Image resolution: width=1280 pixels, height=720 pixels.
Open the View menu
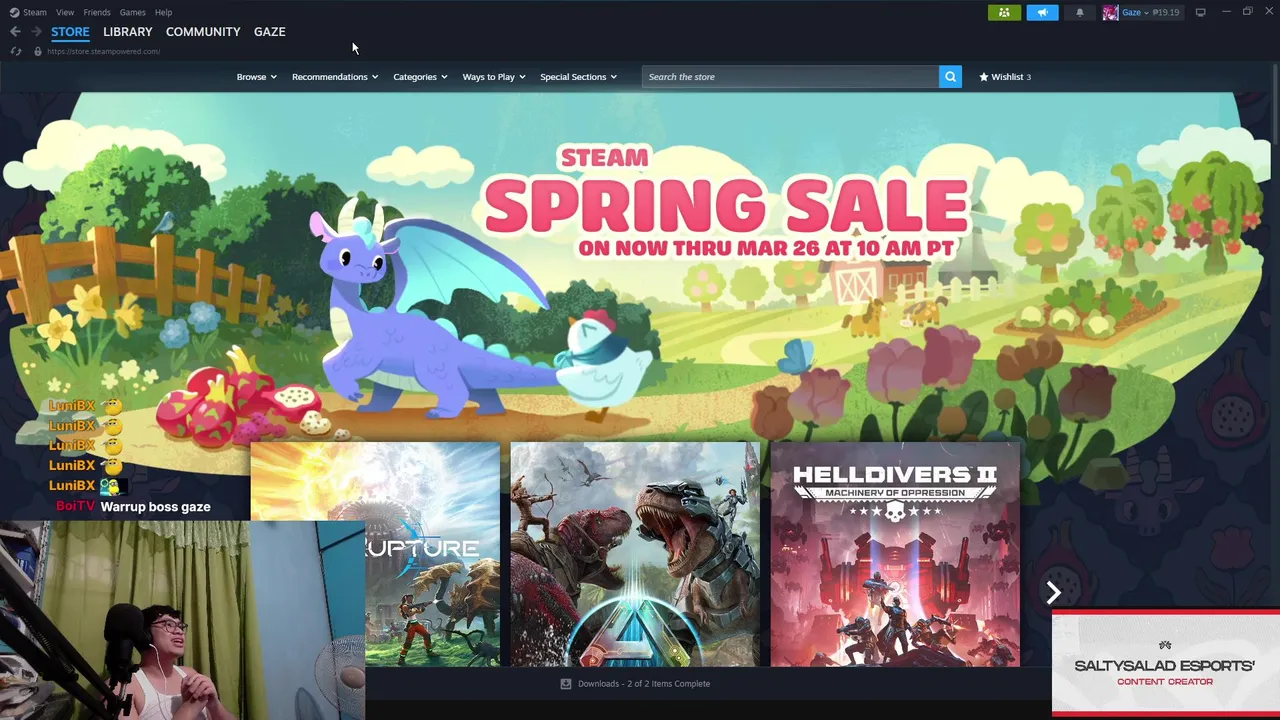tap(65, 12)
